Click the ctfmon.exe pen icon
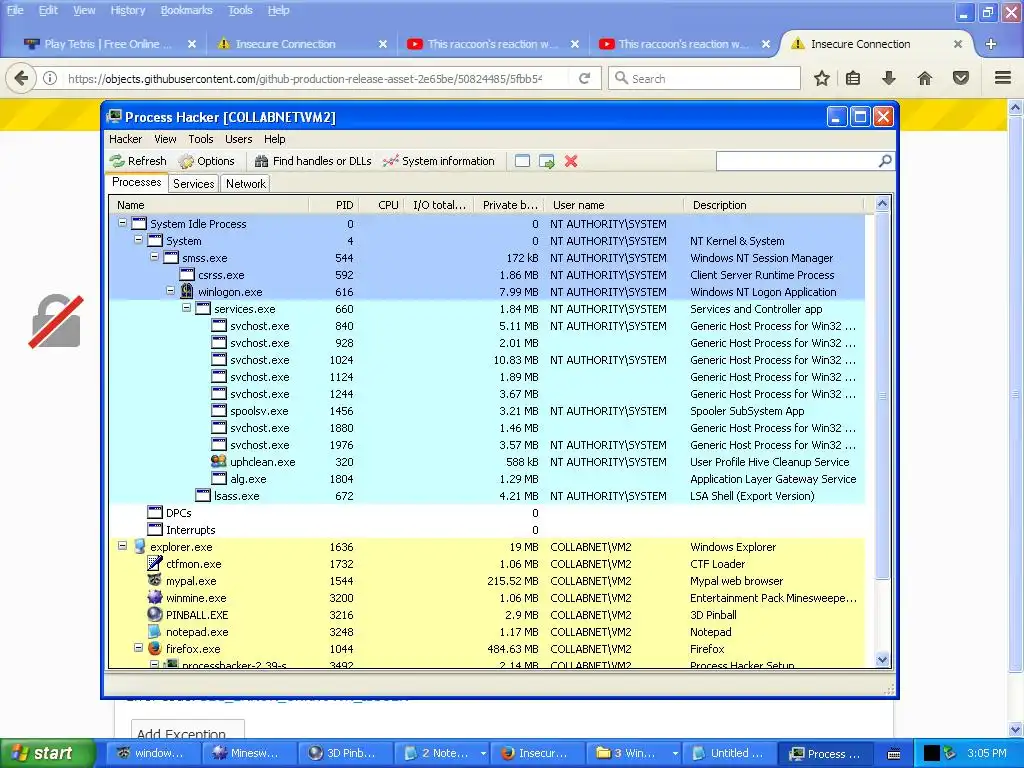 click(155, 563)
